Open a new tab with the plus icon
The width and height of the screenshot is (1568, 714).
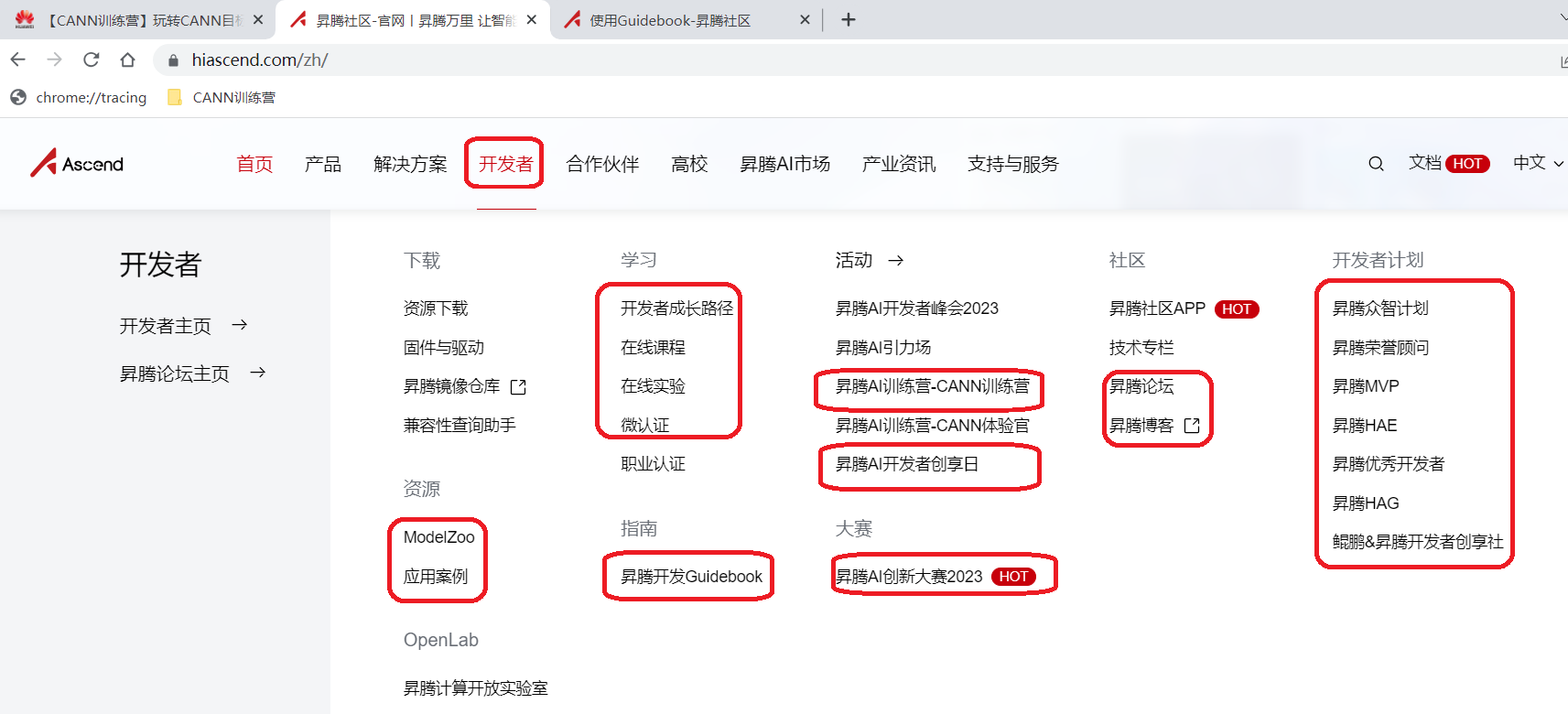click(x=849, y=20)
